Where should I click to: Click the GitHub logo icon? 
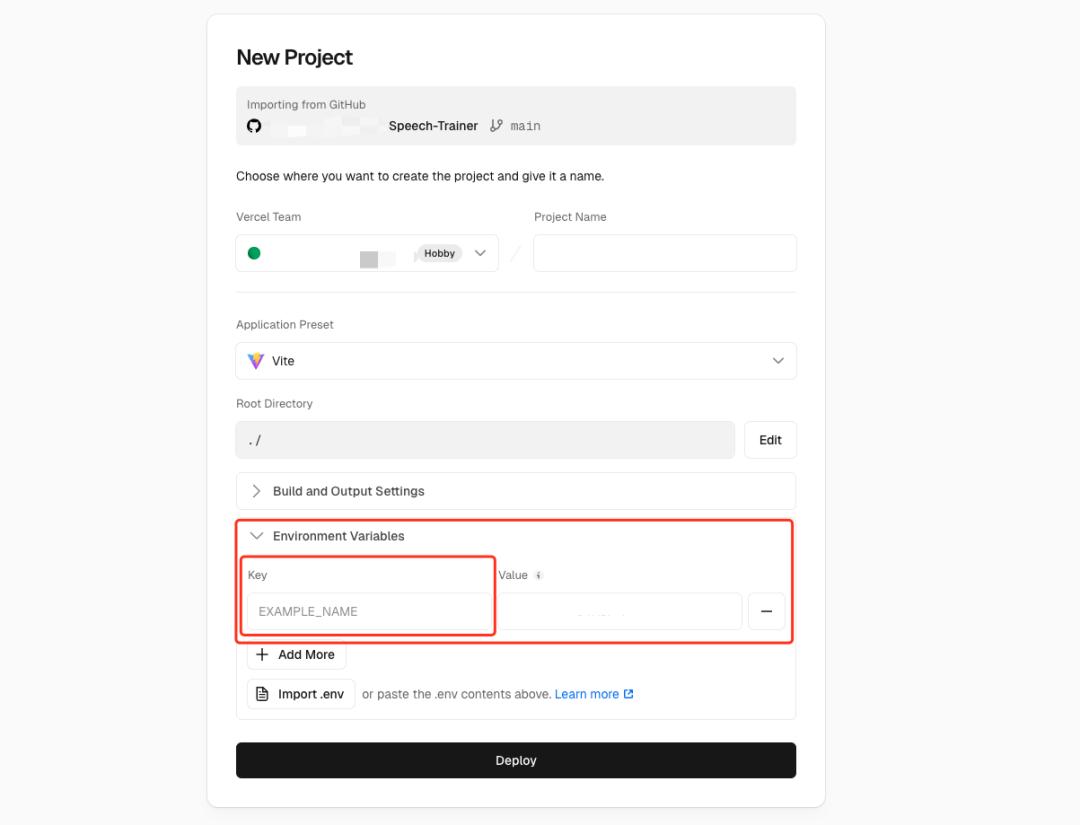coord(254,126)
